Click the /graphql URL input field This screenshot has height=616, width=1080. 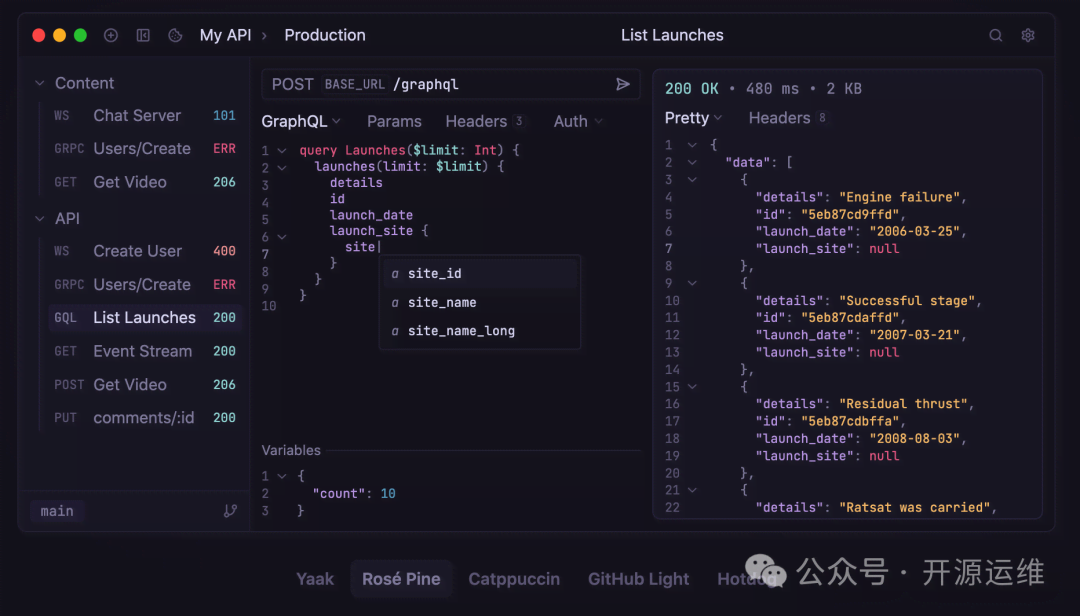(500, 84)
